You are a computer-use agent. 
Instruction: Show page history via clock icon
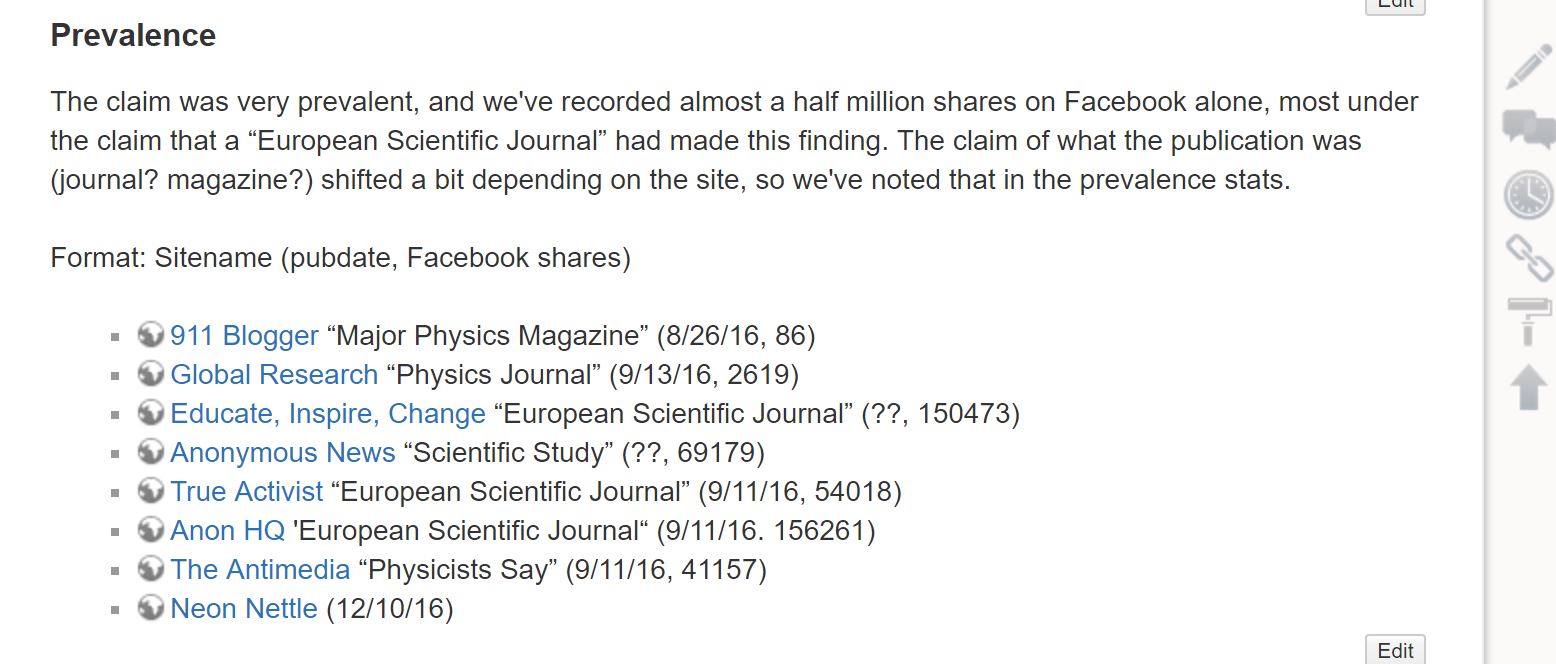1528,194
